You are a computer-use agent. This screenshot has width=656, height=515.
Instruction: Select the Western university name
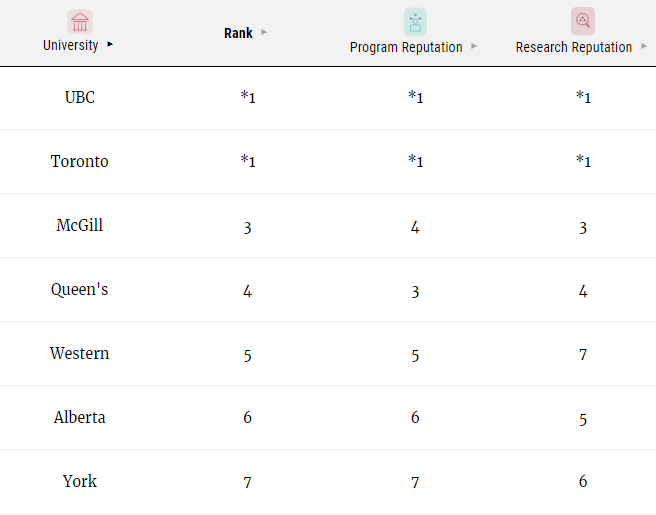point(79,354)
